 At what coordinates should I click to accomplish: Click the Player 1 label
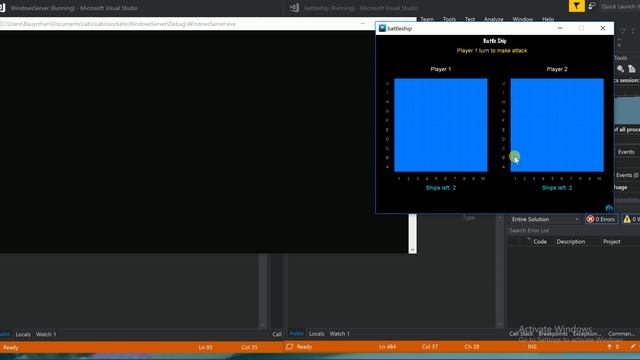[x=441, y=69]
